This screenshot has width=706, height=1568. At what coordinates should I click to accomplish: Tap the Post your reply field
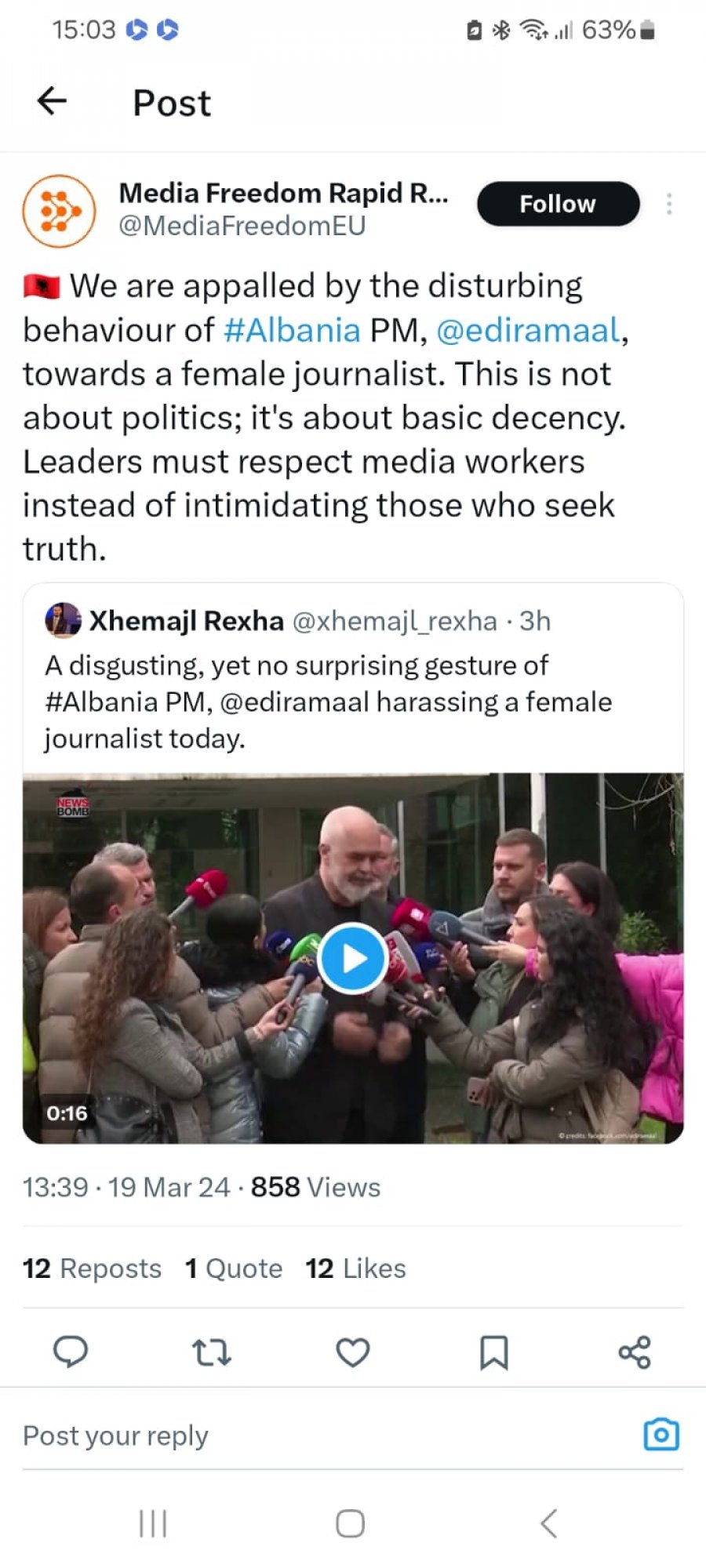coord(329,1436)
